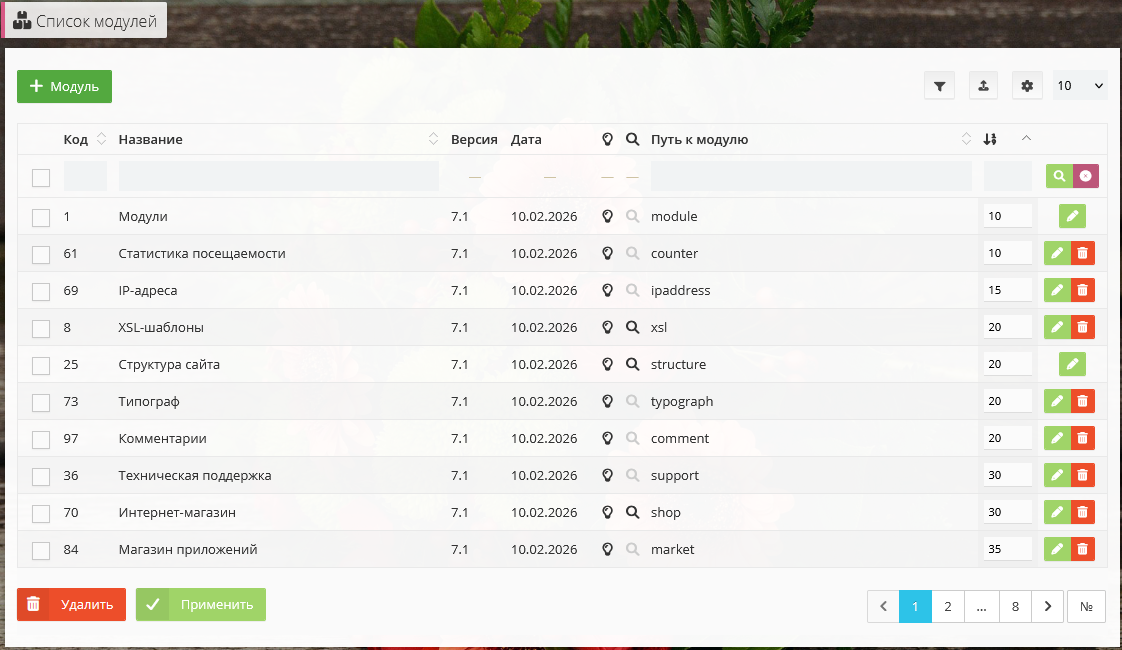Sort by Путь к модулю arrows
Screen dimensions: 1122x650
point(966,139)
